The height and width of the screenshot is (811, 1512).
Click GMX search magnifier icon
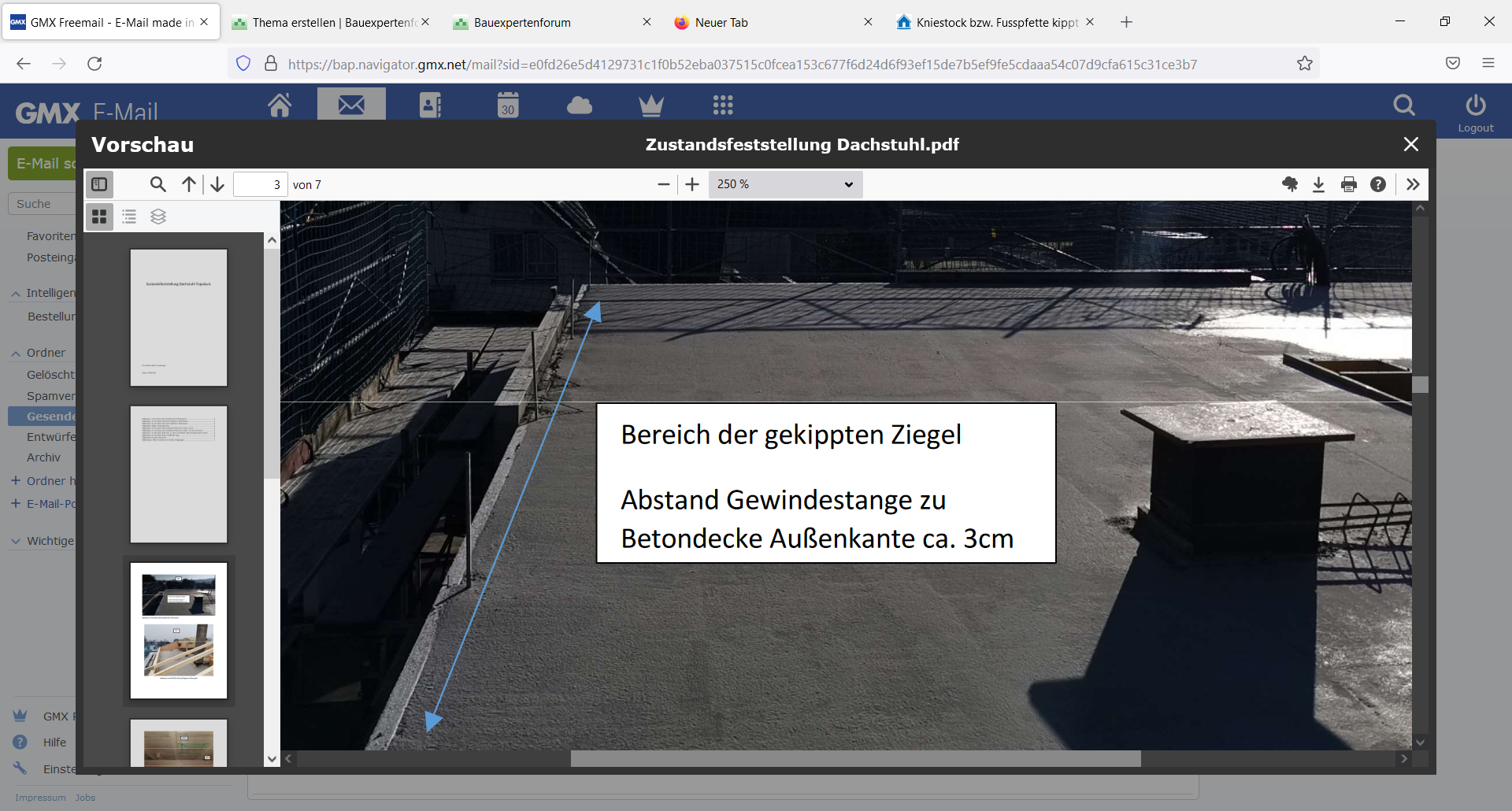click(1404, 105)
